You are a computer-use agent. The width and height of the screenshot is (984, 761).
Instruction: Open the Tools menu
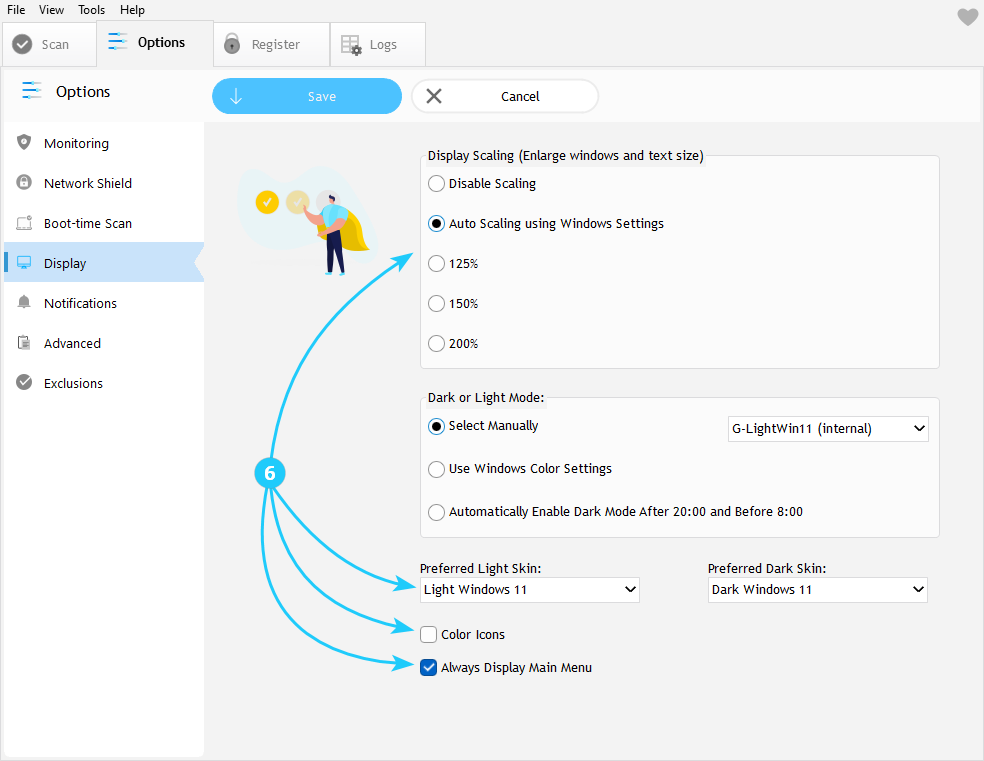point(91,10)
